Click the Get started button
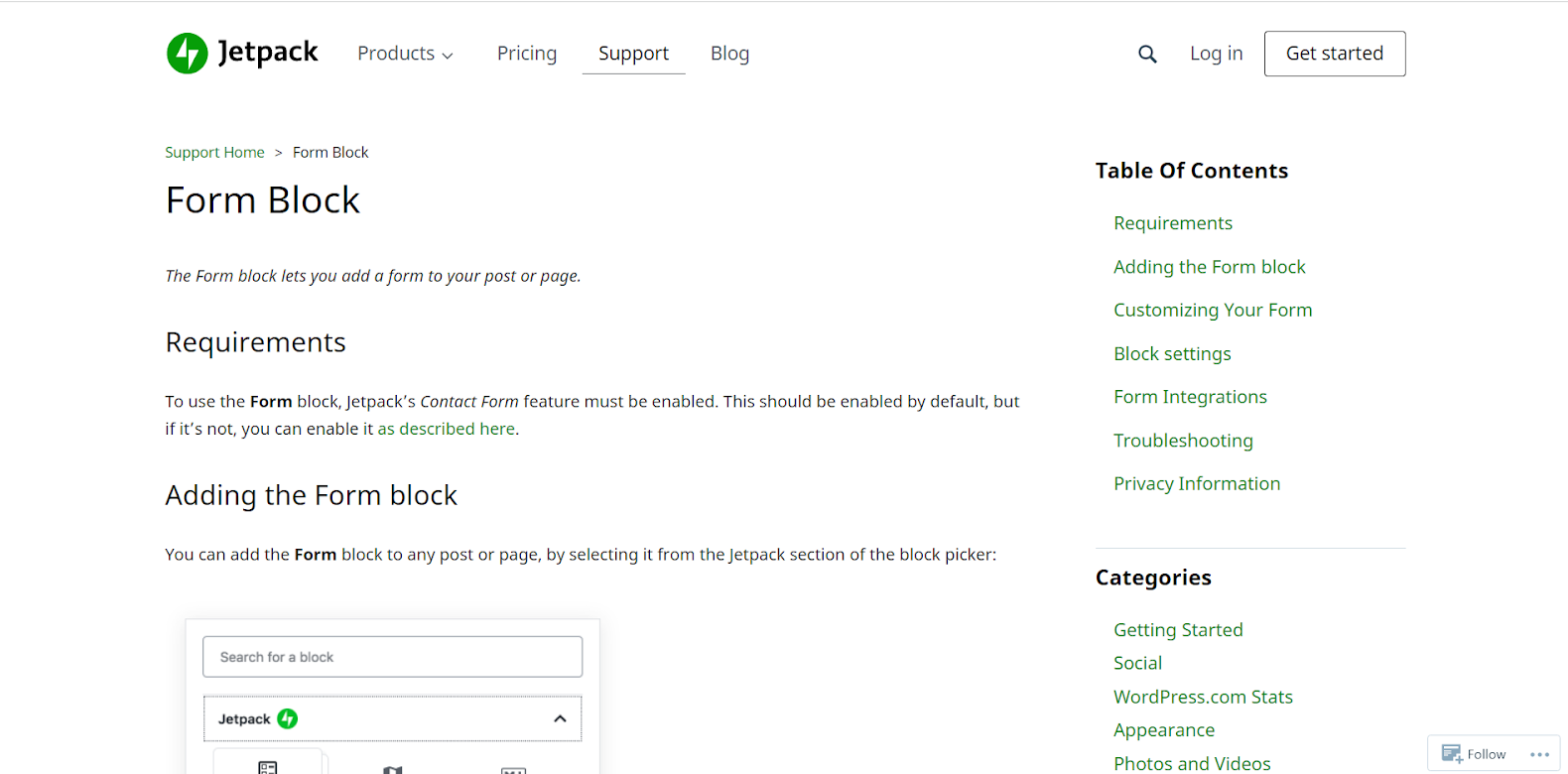The height and width of the screenshot is (774, 1568). pos(1335,54)
